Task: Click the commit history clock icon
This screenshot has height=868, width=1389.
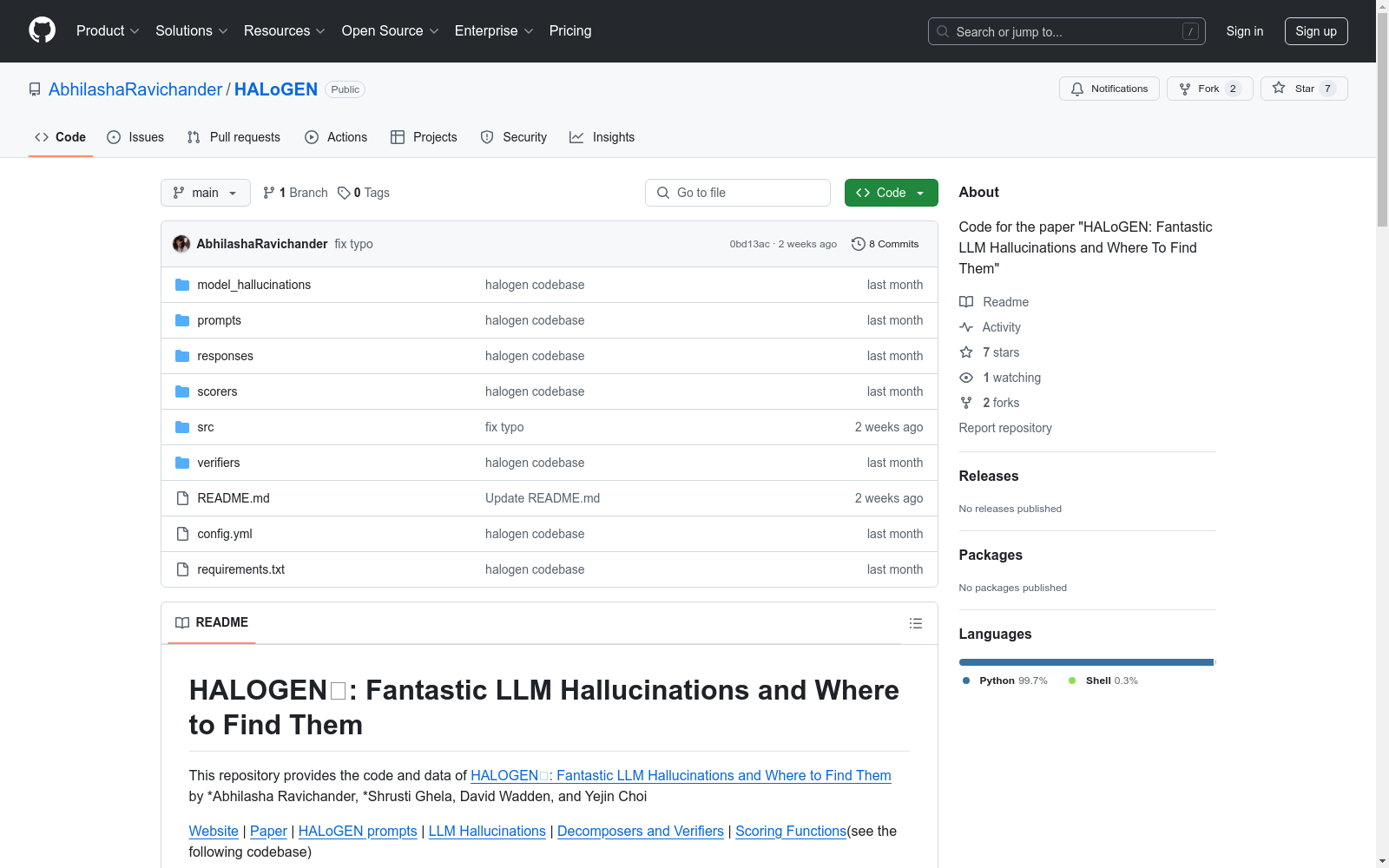Action: pyautogui.click(x=858, y=244)
